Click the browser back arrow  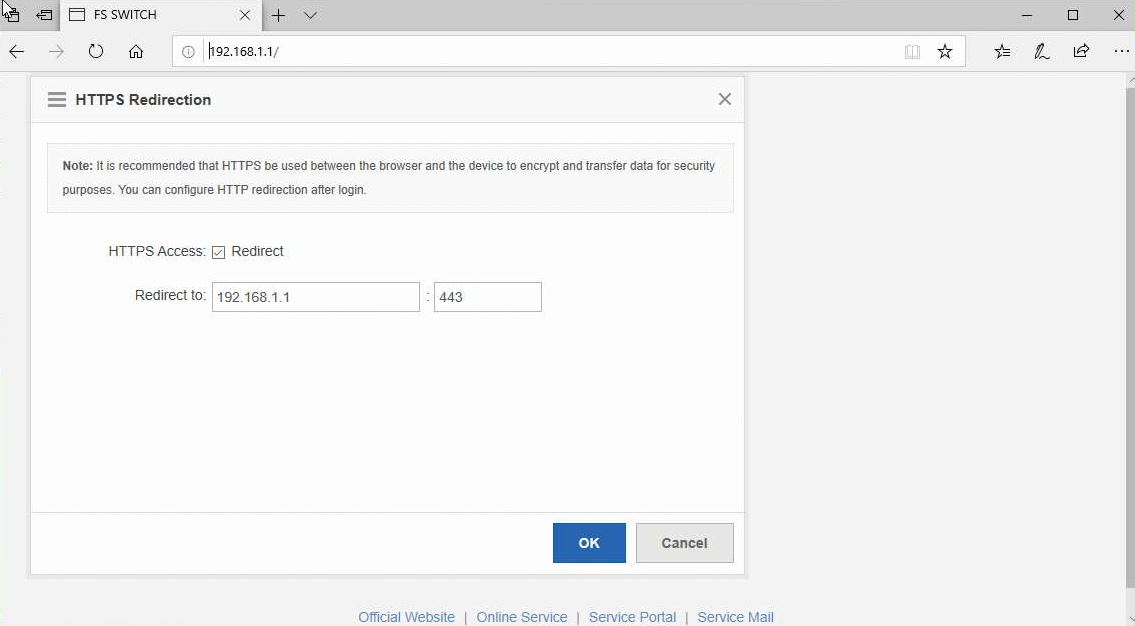click(x=17, y=51)
